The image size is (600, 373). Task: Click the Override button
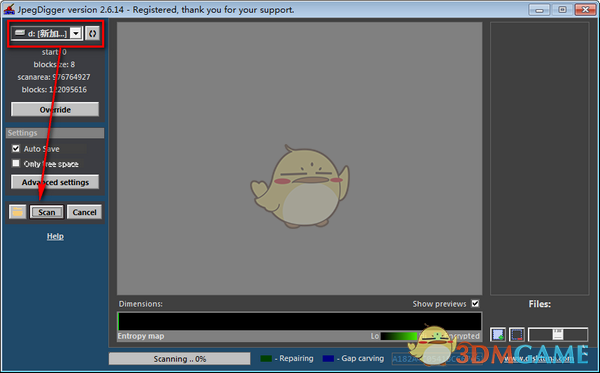point(55,109)
